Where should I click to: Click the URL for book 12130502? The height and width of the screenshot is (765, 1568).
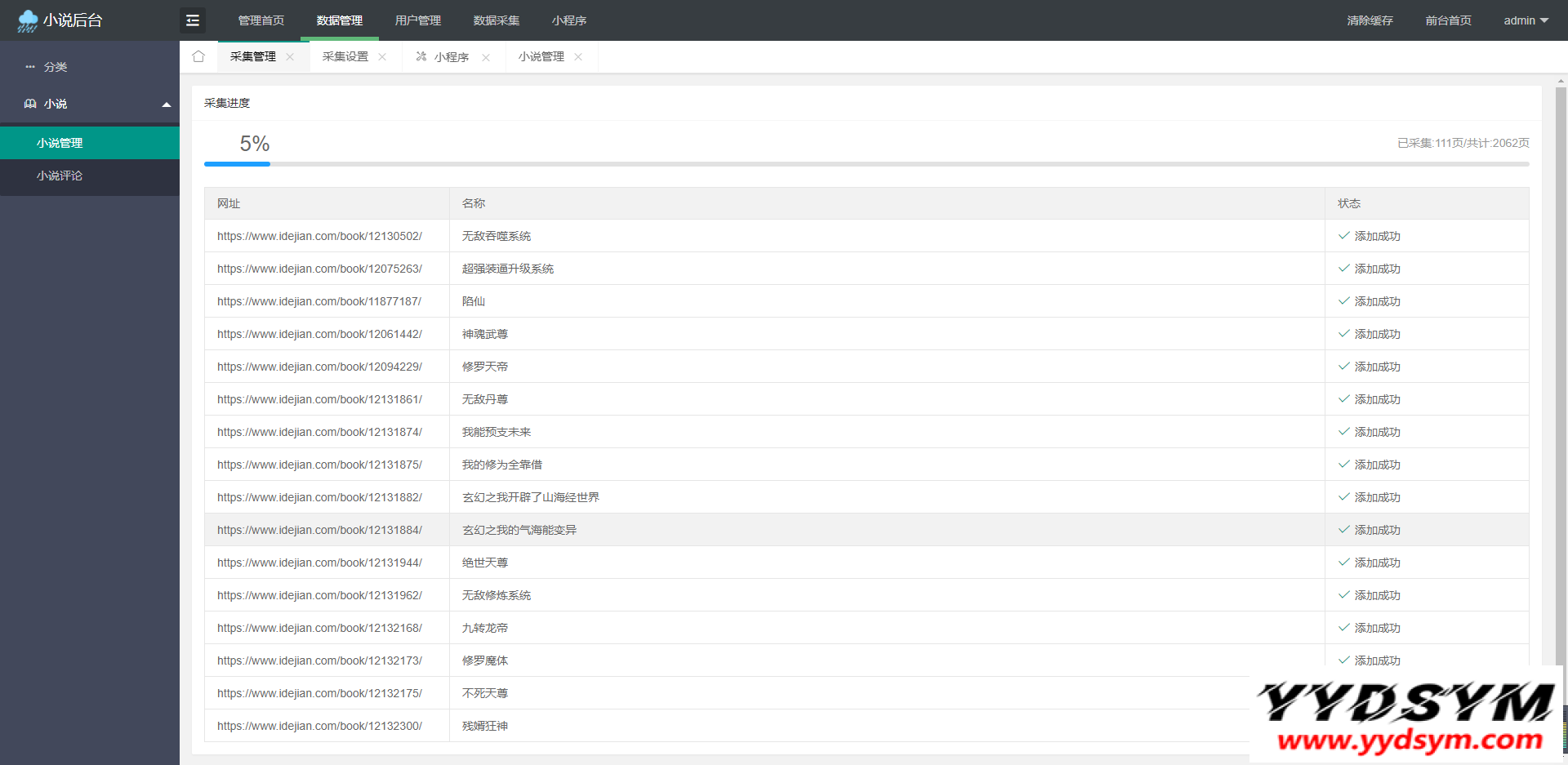(x=319, y=236)
